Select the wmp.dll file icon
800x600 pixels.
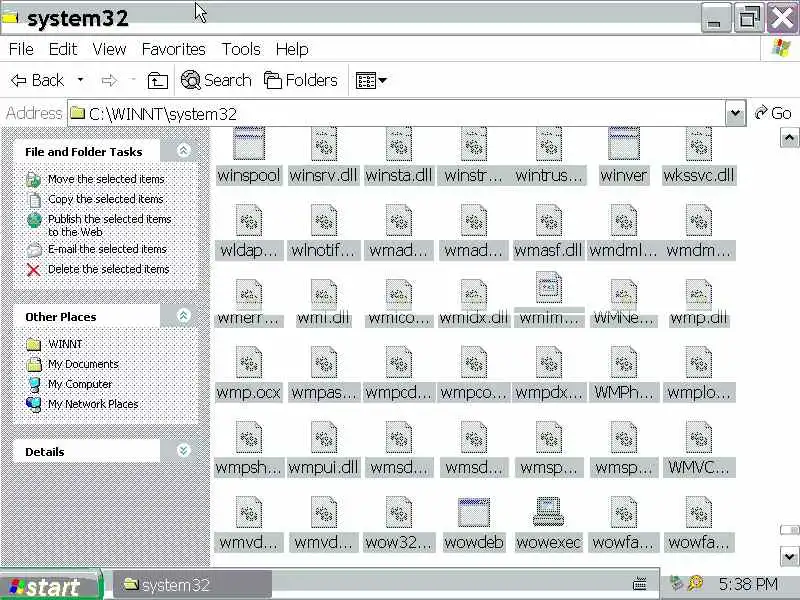click(698, 294)
